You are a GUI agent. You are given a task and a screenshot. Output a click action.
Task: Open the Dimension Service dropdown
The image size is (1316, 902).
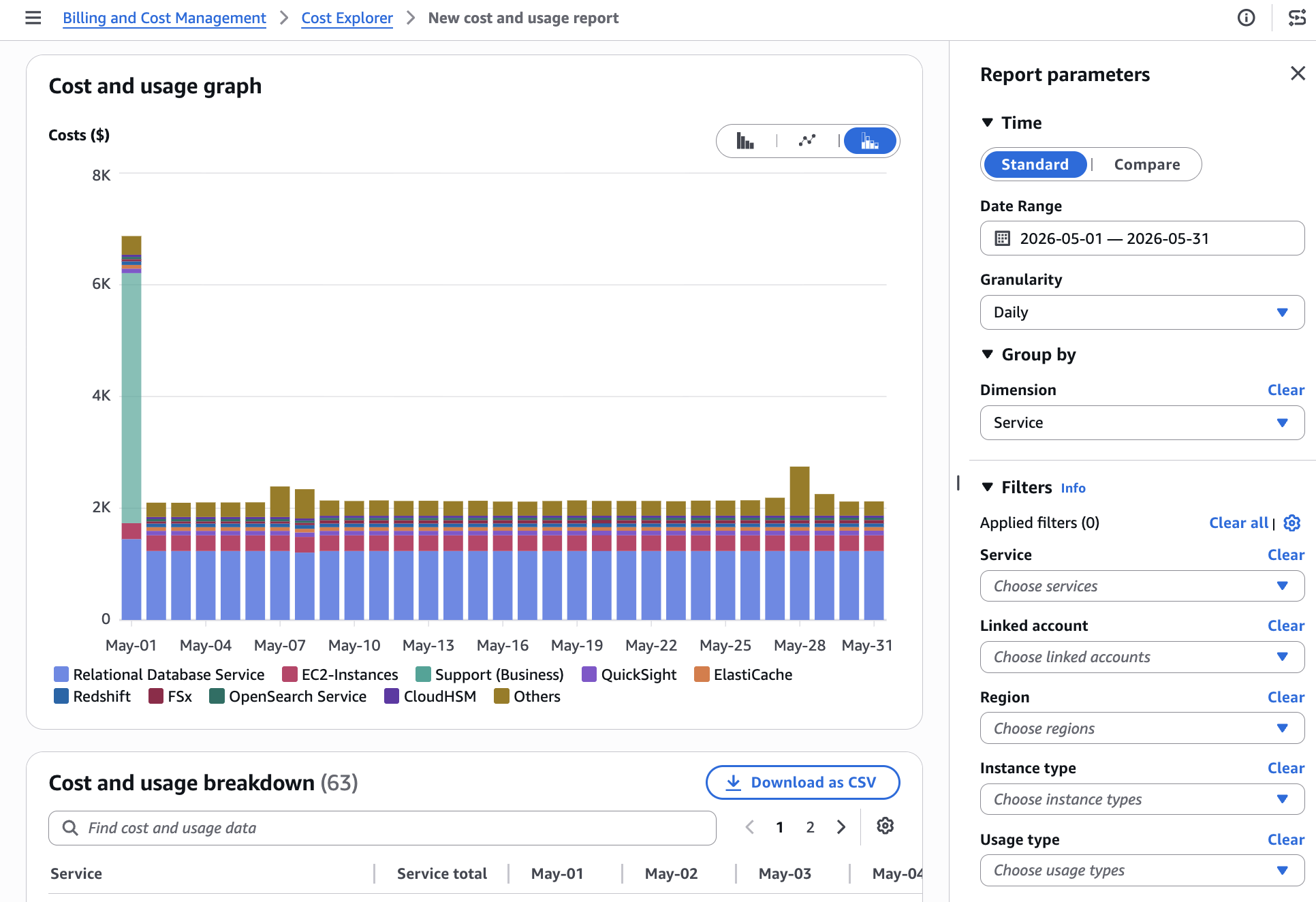click(x=1142, y=423)
